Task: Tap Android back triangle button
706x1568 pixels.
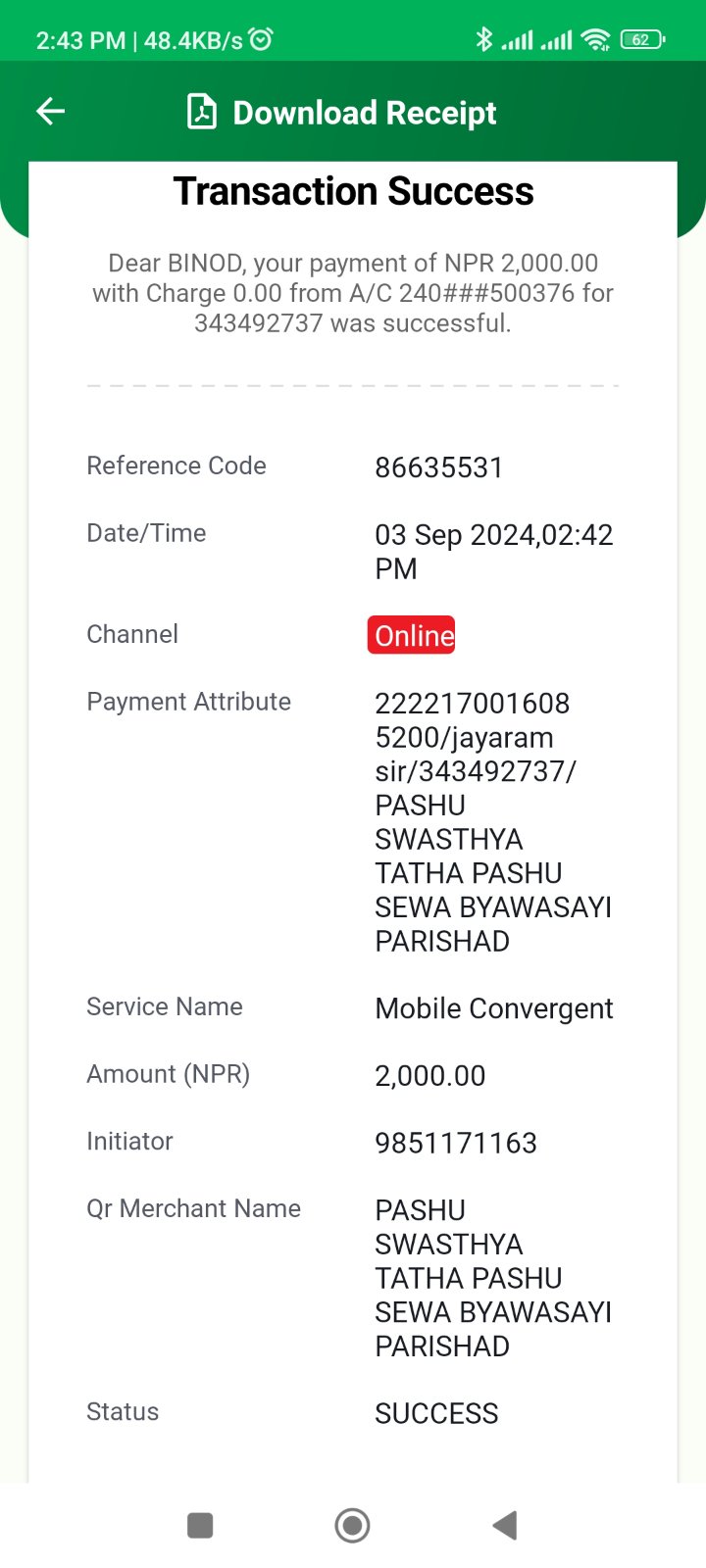Action: coord(504,1525)
